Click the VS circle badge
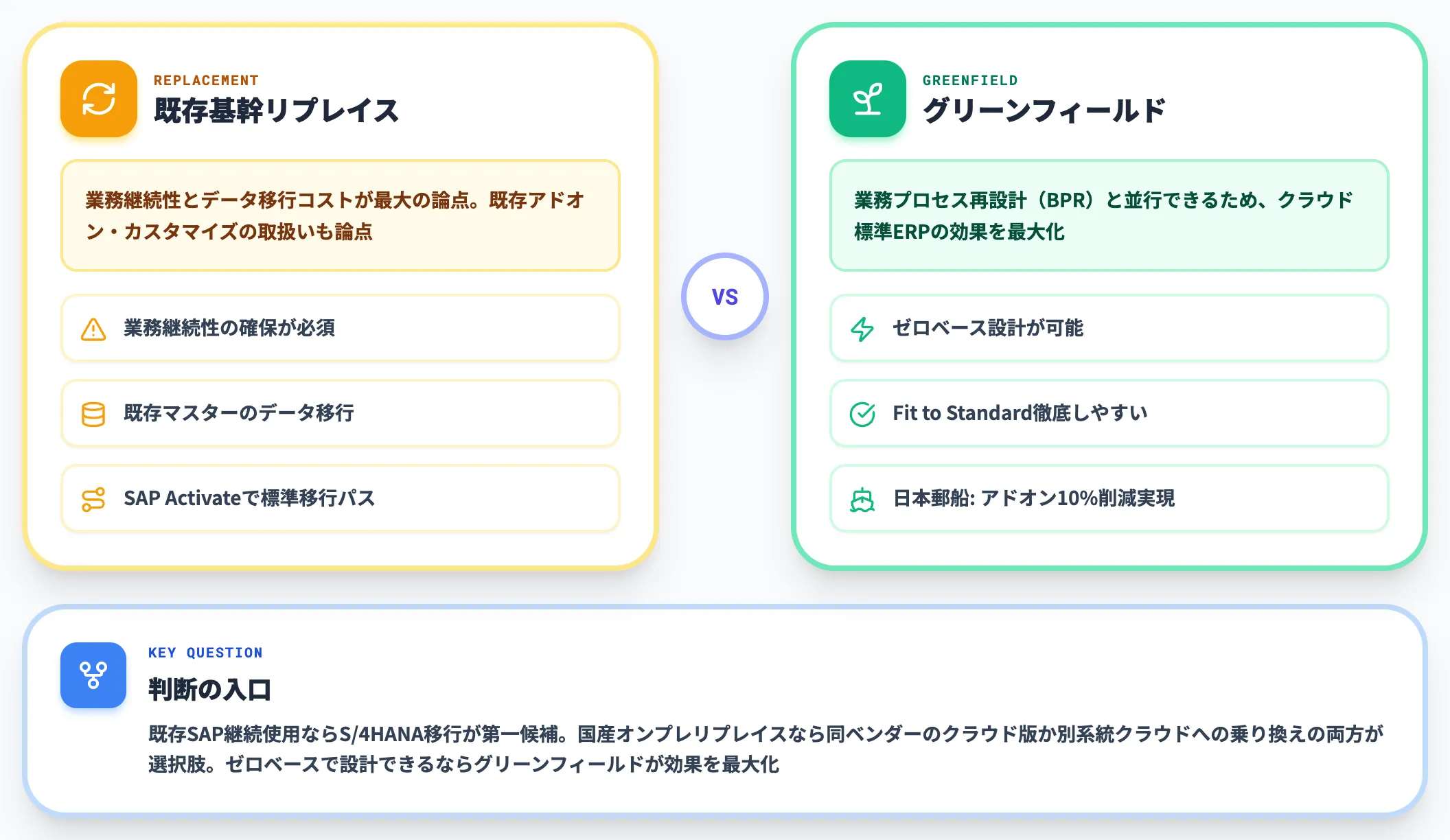This screenshot has height=840, width=1450. click(x=725, y=296)
